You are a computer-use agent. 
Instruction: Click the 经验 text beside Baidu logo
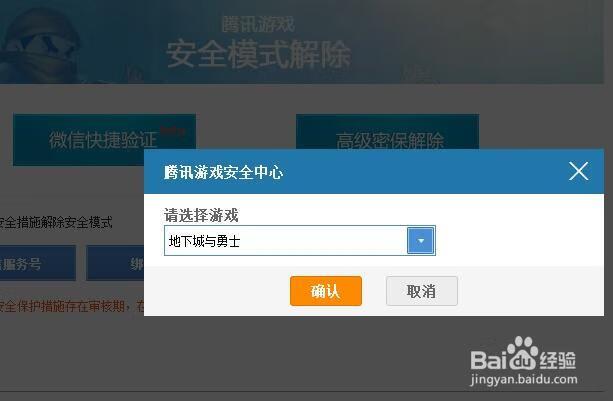click(x=558, y=360)
